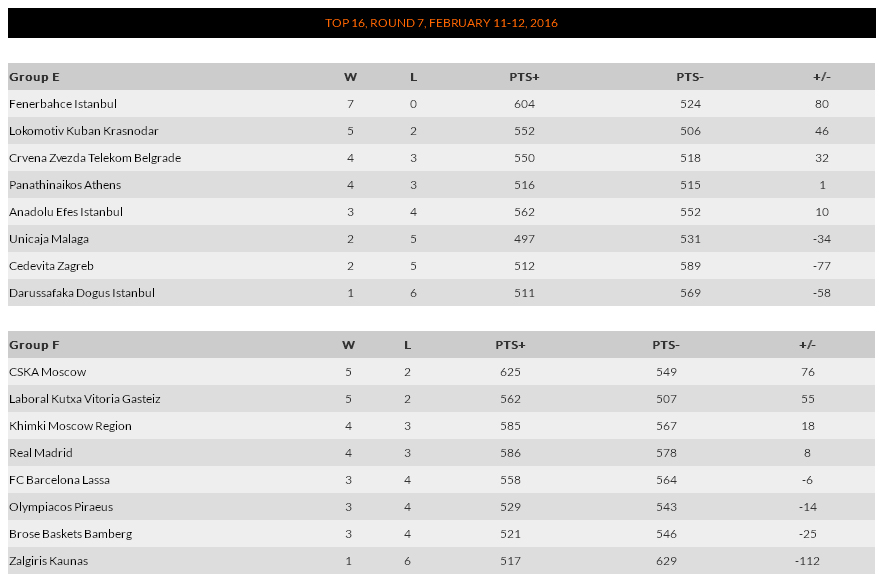Viewport: 885px width, 587px height.
Task: Select the Fenerbahce Istanbul team name
Action: pyautogui.click(x=63, y=104)
